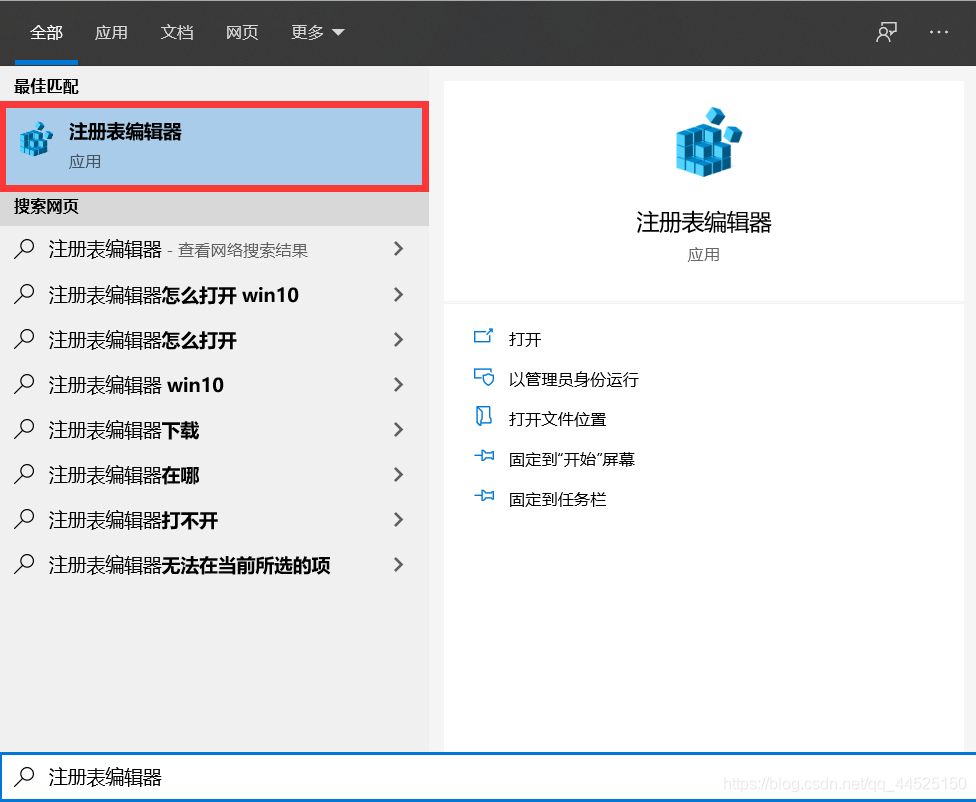976x802 pixels.
Task: Expand arrow for 注册表编辑器在哪 suggestion
Action: (x=399, y=475)
